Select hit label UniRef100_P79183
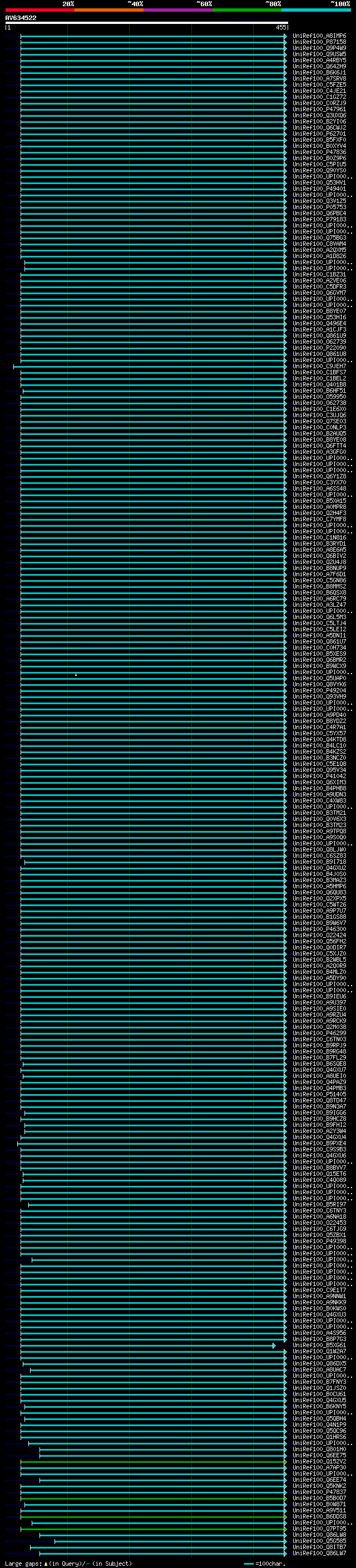Image resolution: width=356 pixels, height=1568 pixels. pyautogui.click(x=319, y=219)
